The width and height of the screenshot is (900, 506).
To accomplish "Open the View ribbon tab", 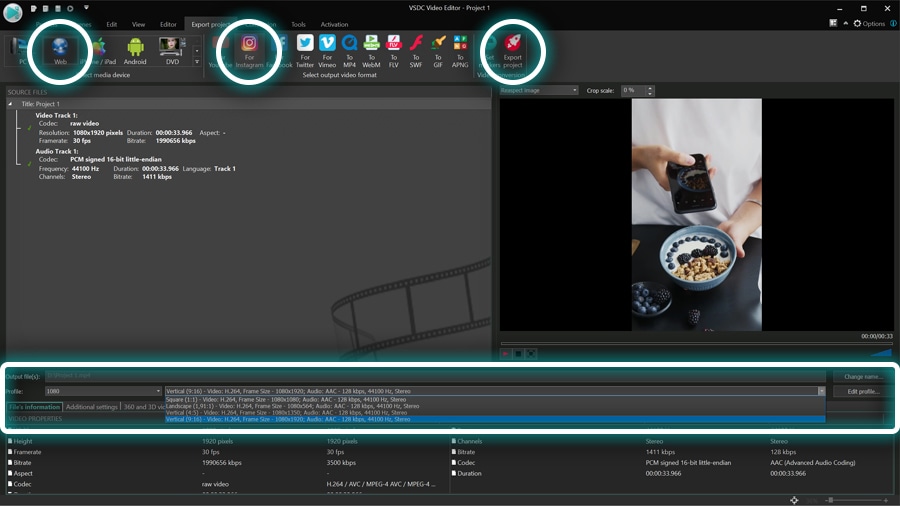I will point(138,25).
